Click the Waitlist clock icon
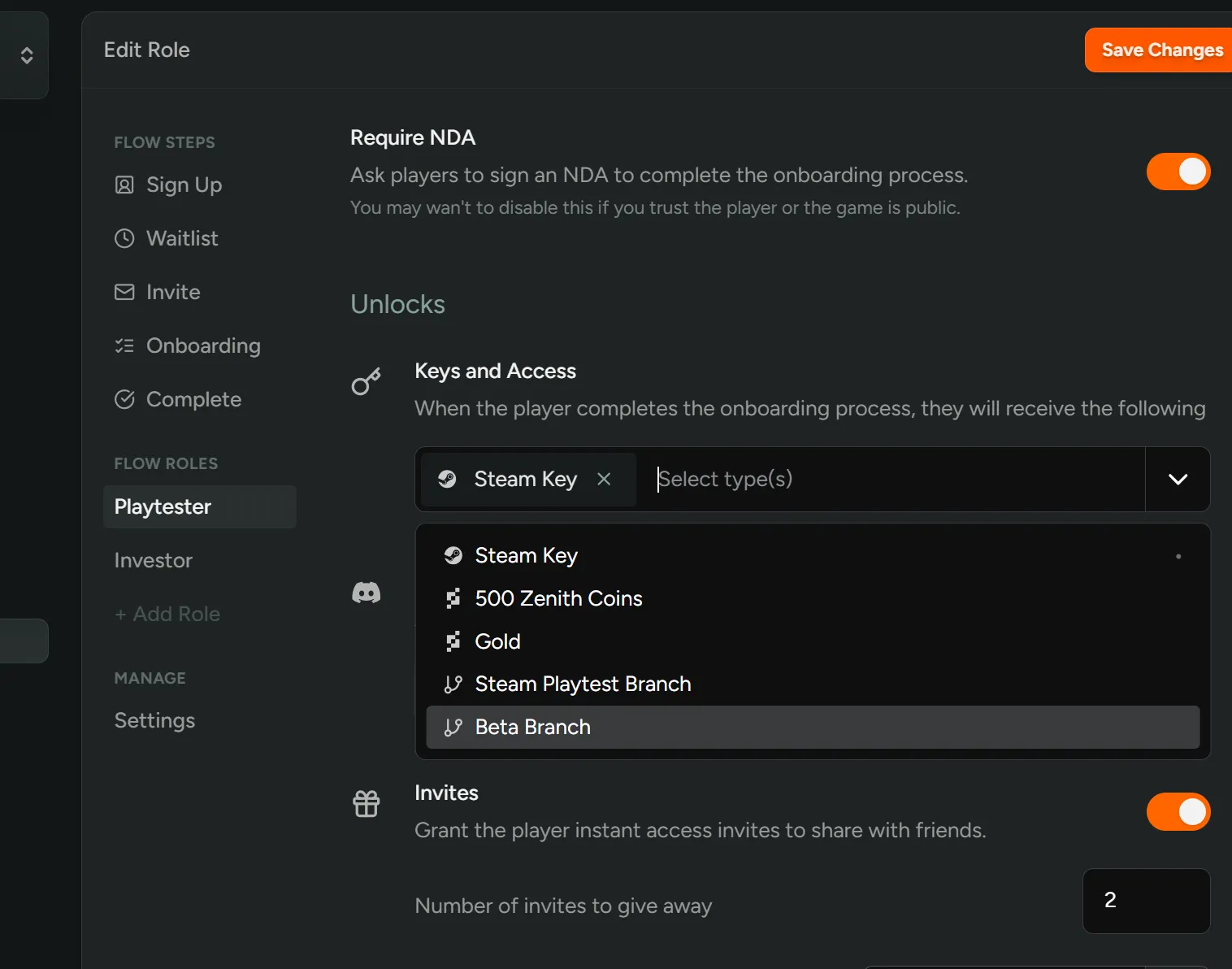1232x969 pixels. pyautogui.click(x=124, y=239)
